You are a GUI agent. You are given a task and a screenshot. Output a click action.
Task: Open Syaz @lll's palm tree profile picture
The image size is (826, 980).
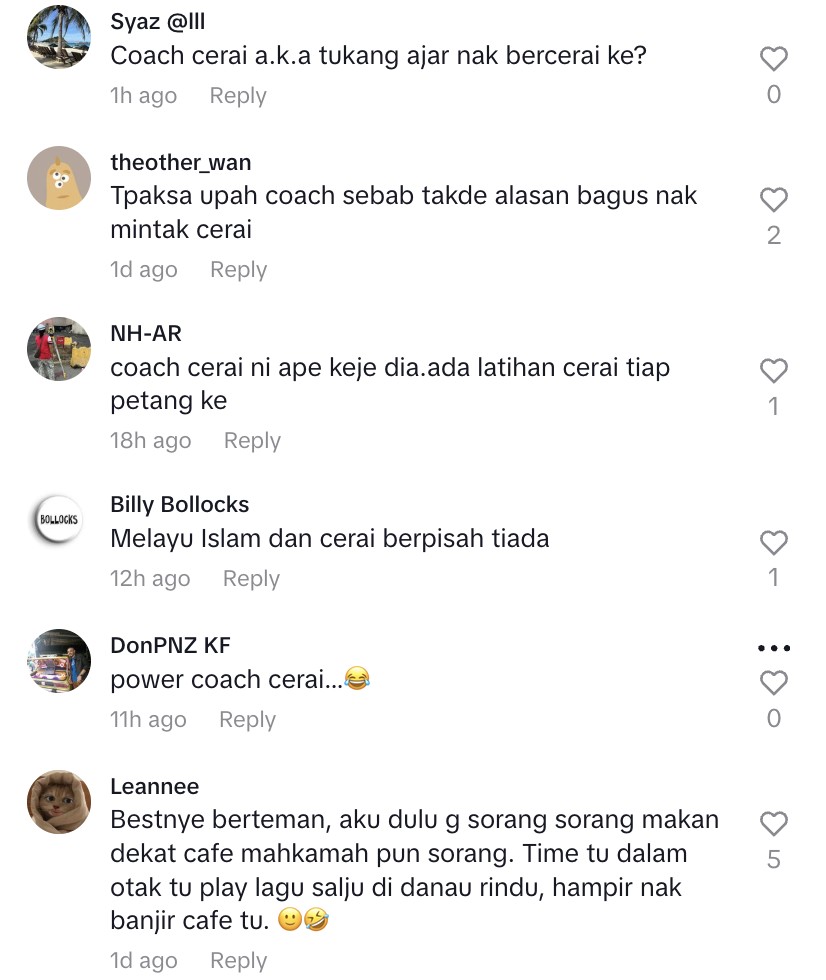point(59,37)
